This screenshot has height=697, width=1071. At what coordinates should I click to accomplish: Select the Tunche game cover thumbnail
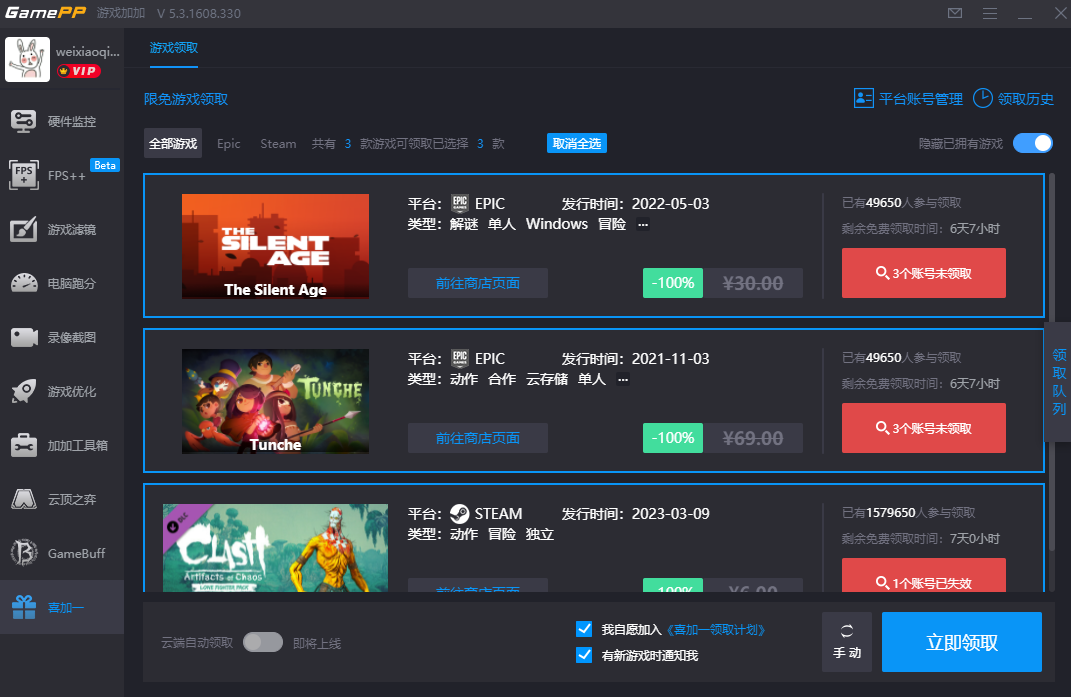pos(275,401)
